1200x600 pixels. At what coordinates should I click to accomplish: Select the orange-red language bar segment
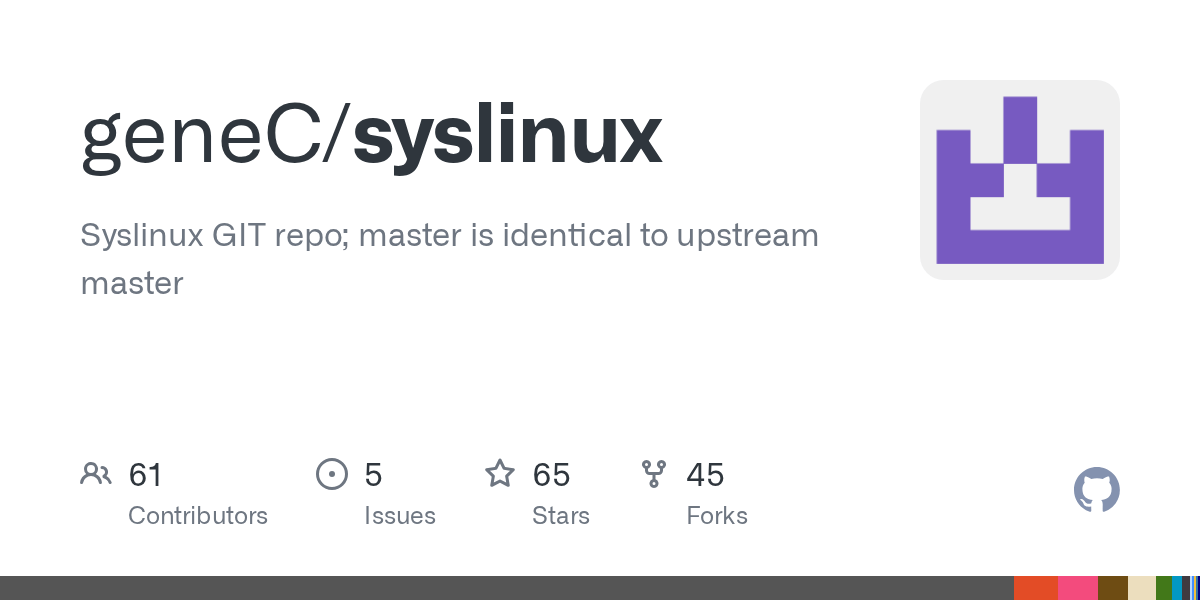1036,588
